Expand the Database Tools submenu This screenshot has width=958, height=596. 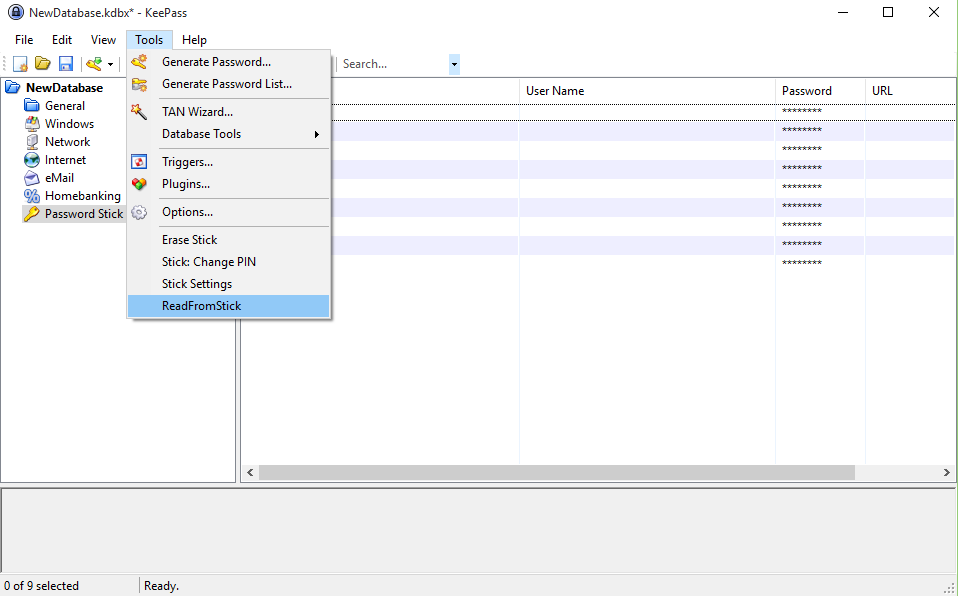point(229,134)
